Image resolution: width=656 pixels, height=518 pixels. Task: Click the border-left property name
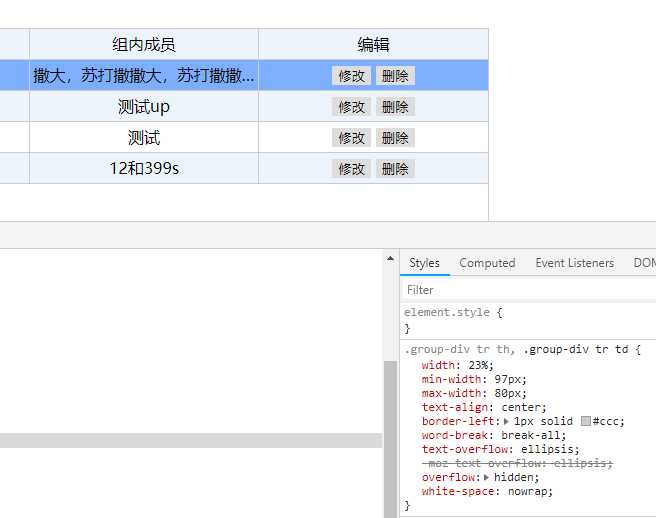pyautogui.click(x=459, y=421)
